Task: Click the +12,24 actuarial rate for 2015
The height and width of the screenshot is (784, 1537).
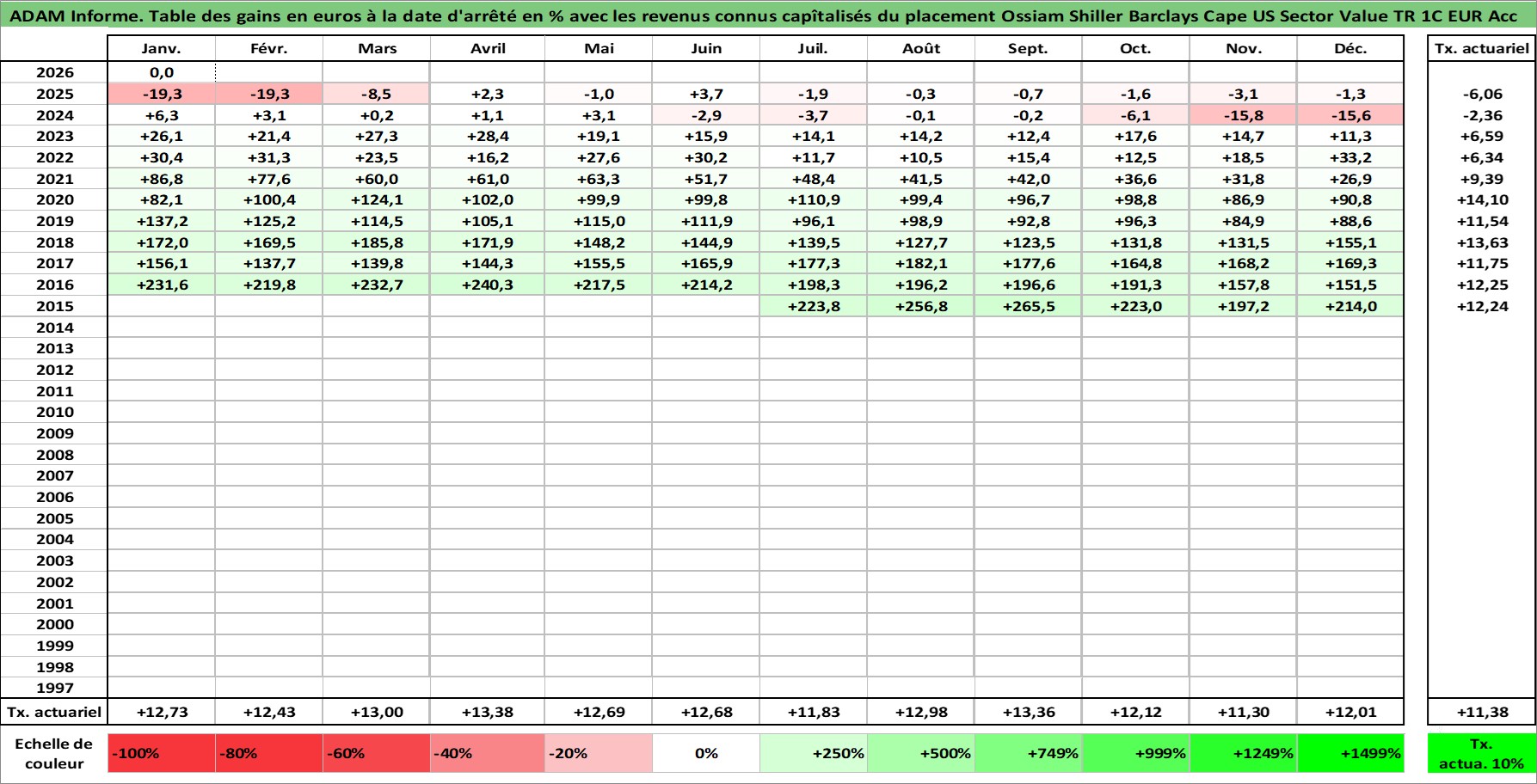Action: point(1482,306)
